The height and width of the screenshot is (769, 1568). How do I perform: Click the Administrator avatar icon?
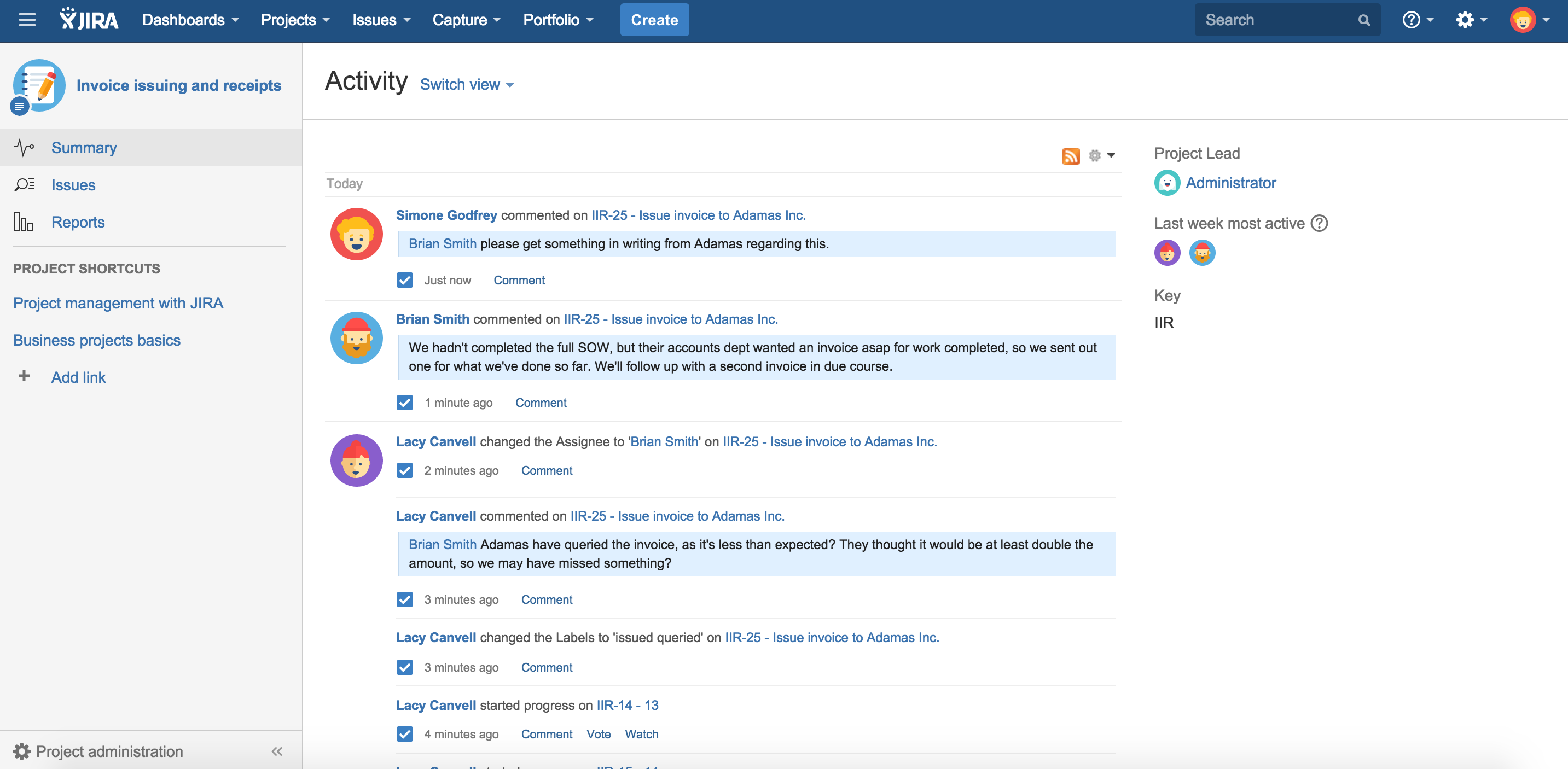click(1167, 183)
